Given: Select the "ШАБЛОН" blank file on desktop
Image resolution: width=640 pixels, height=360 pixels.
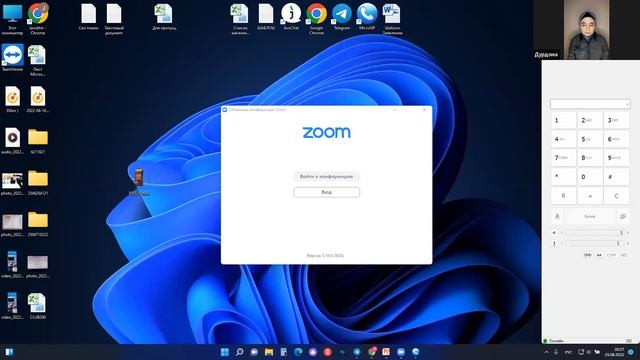Looking at the screenshot, I should coord(266,17).
